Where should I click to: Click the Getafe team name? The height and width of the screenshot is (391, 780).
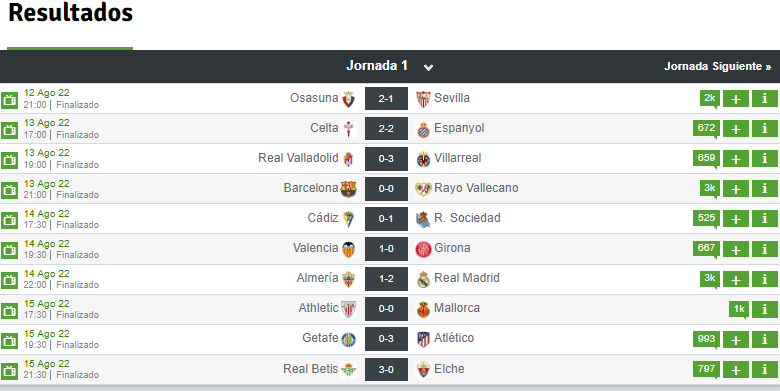coord(320,338)
